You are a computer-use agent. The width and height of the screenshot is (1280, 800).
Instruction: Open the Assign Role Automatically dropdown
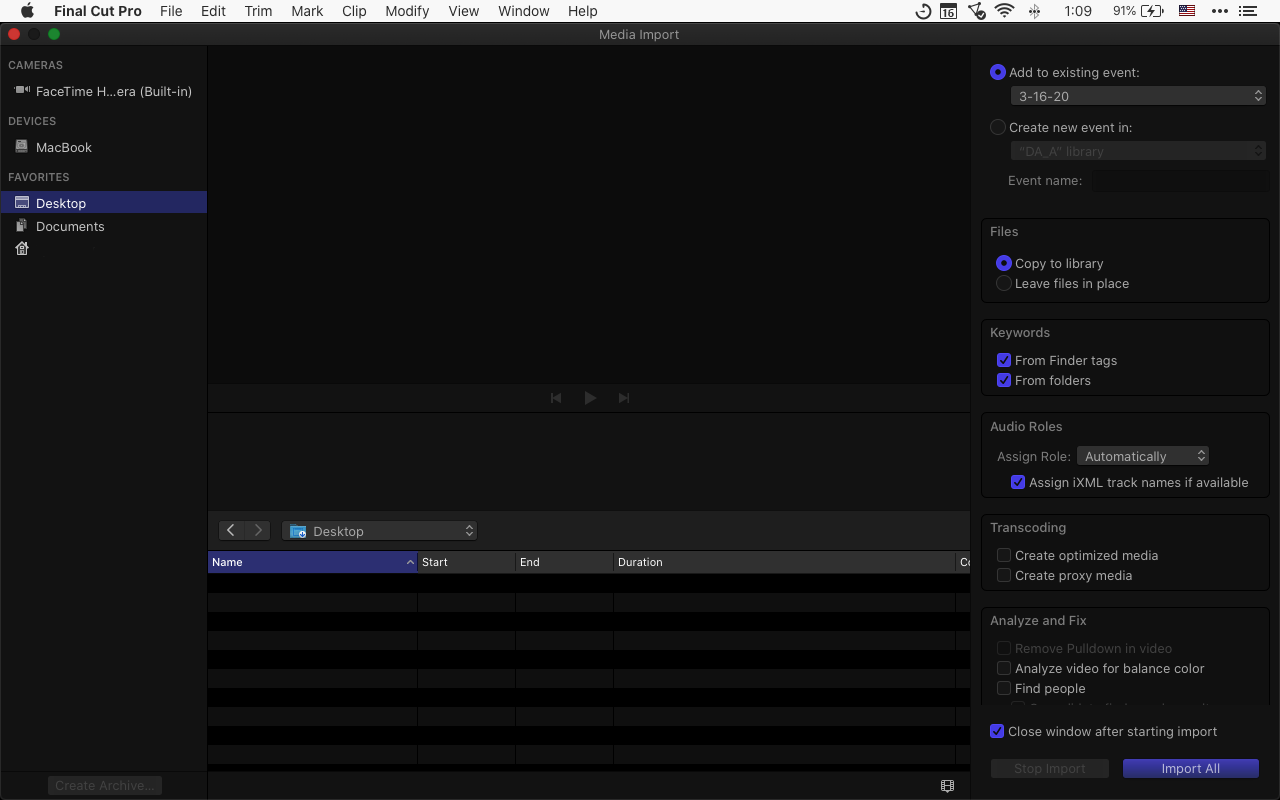click(x=1143, y=456)
